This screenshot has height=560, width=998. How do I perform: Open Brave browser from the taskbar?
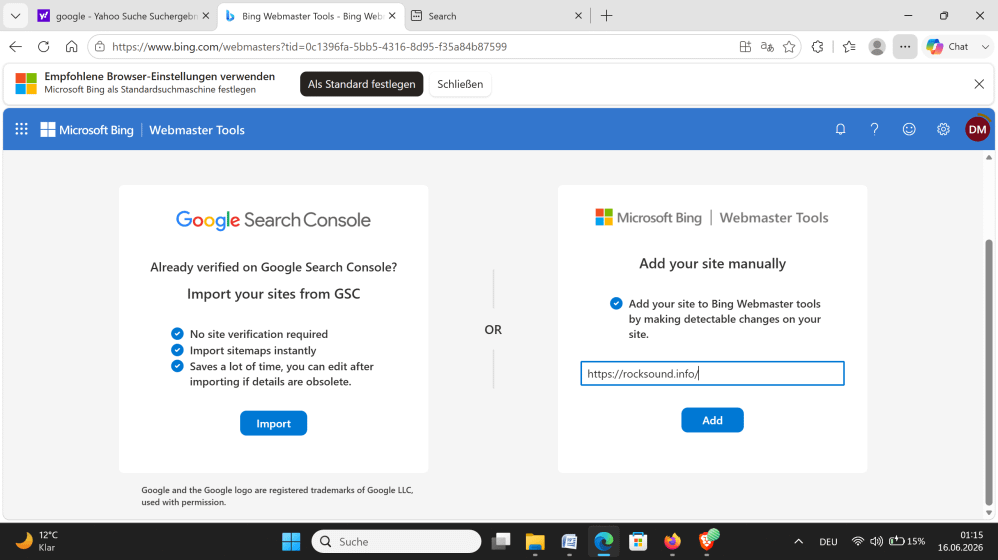coord(707,542)
